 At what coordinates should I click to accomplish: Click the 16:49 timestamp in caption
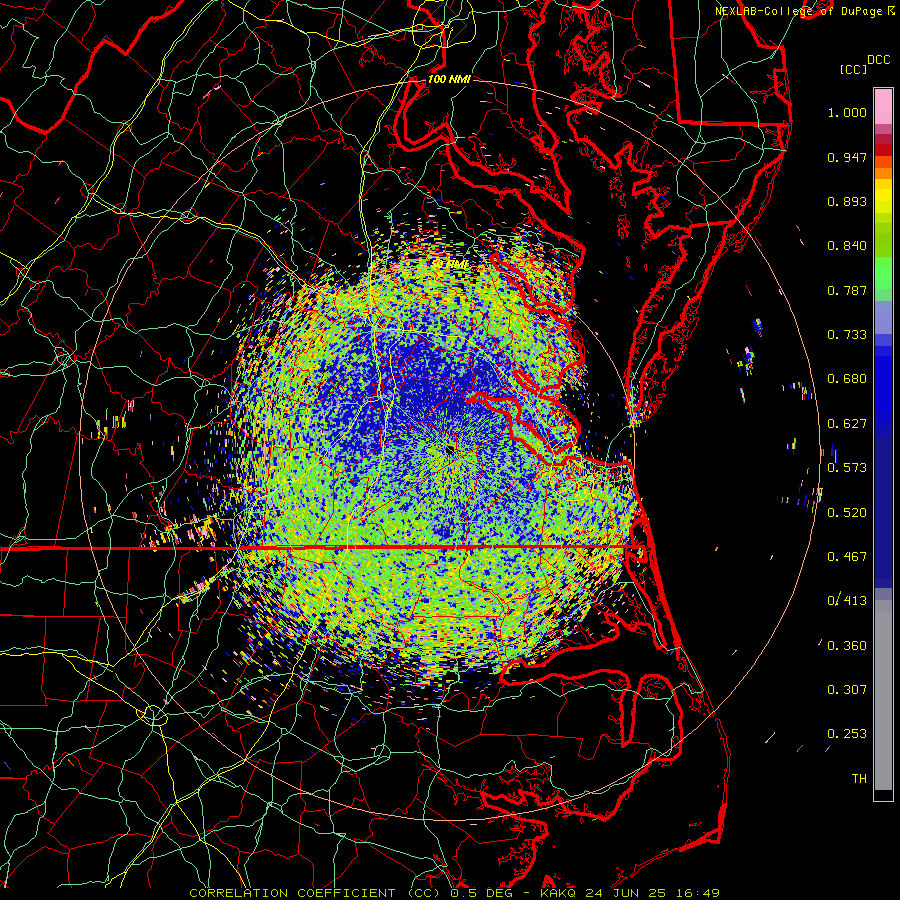[x=698, y=893]
